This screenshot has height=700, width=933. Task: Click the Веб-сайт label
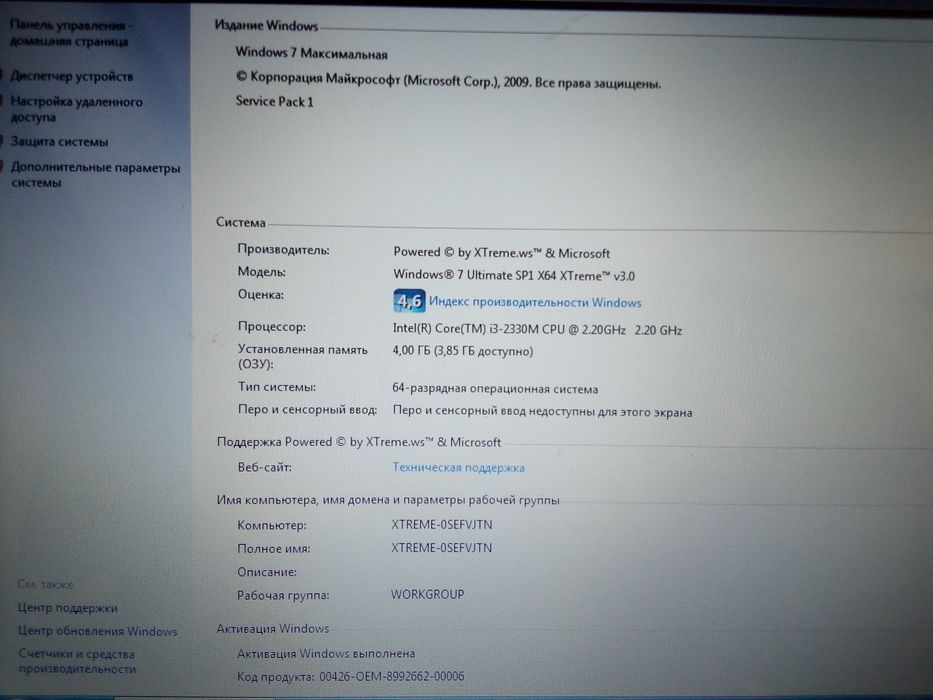264,467
